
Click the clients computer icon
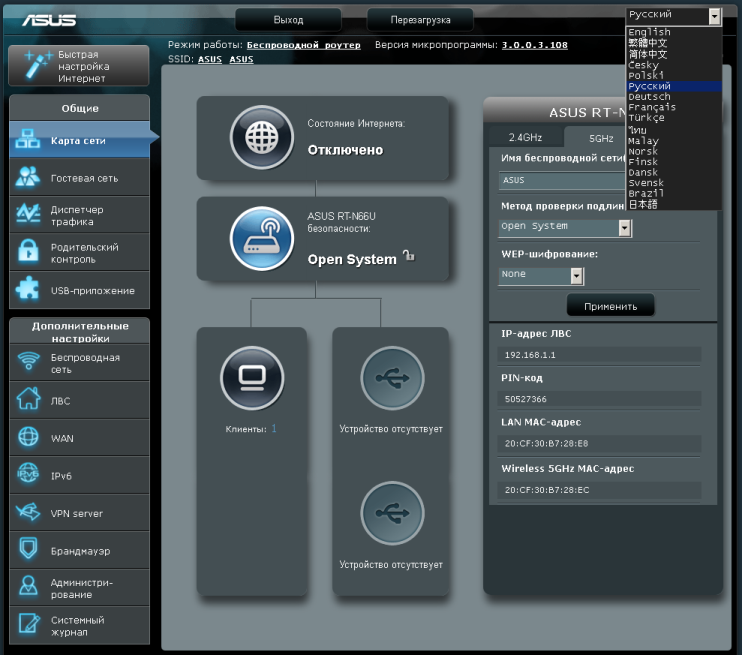[252, 378]
